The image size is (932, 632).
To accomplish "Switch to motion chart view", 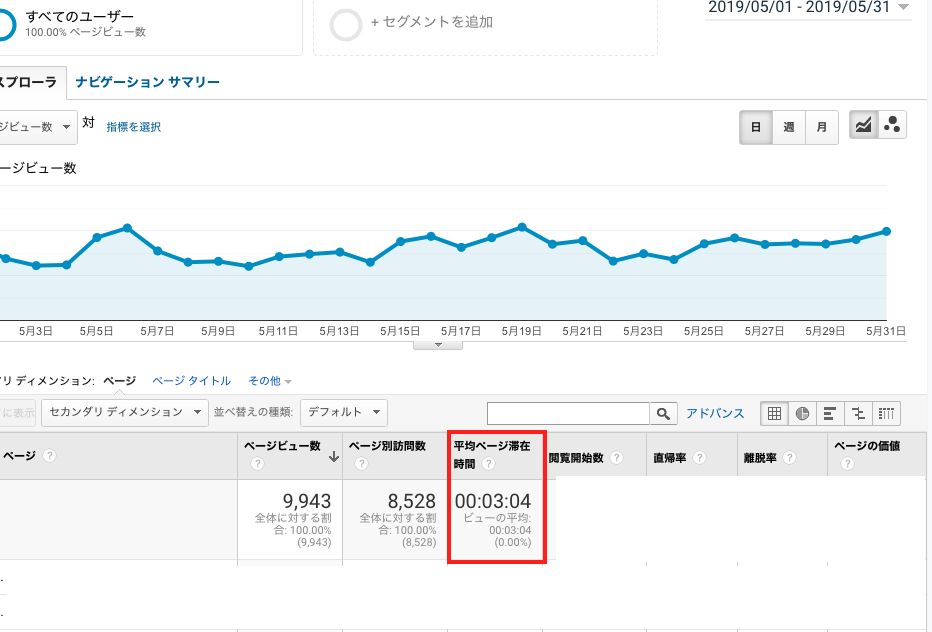I will point(892,125).
